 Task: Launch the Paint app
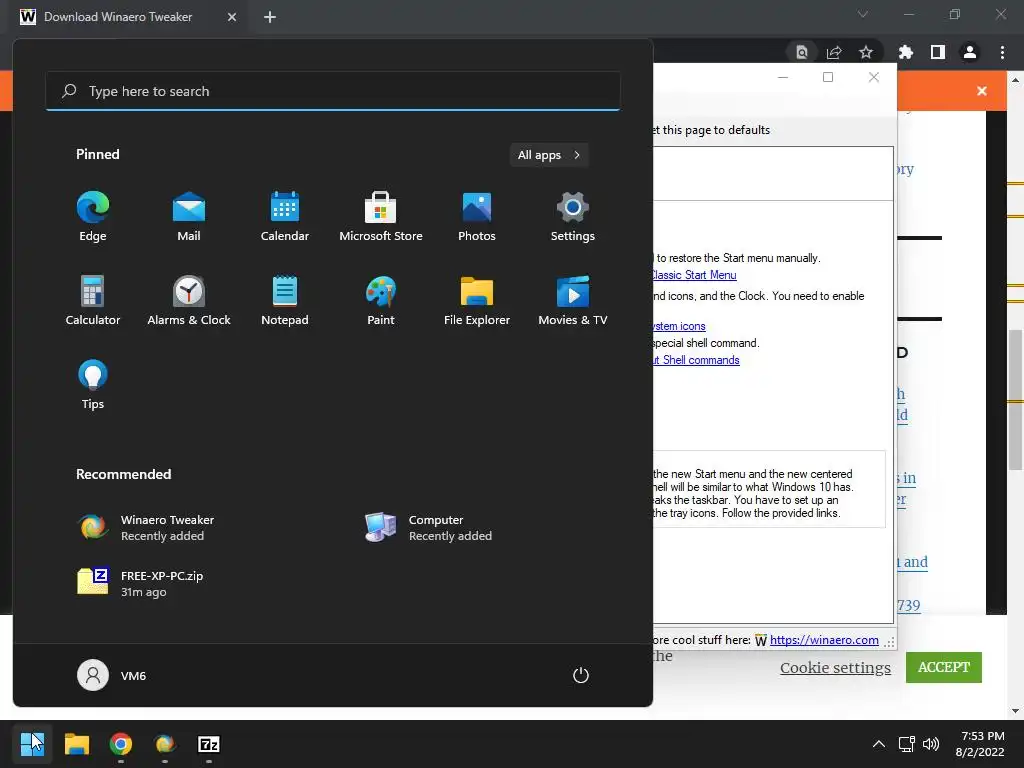point(381,300)
